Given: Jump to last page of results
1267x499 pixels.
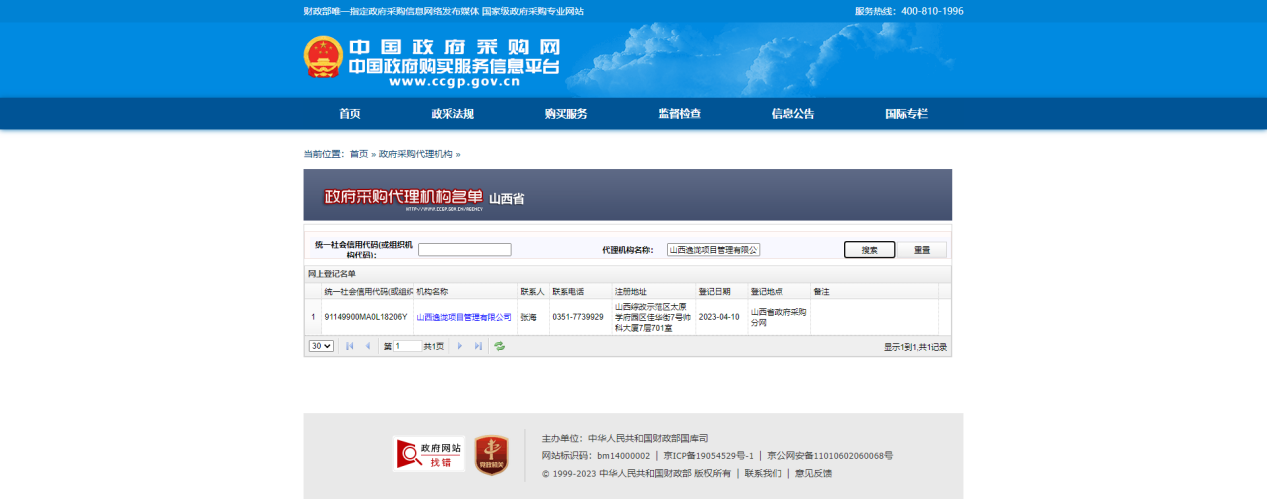Looking at the screenshot, I should pos(478,346).
